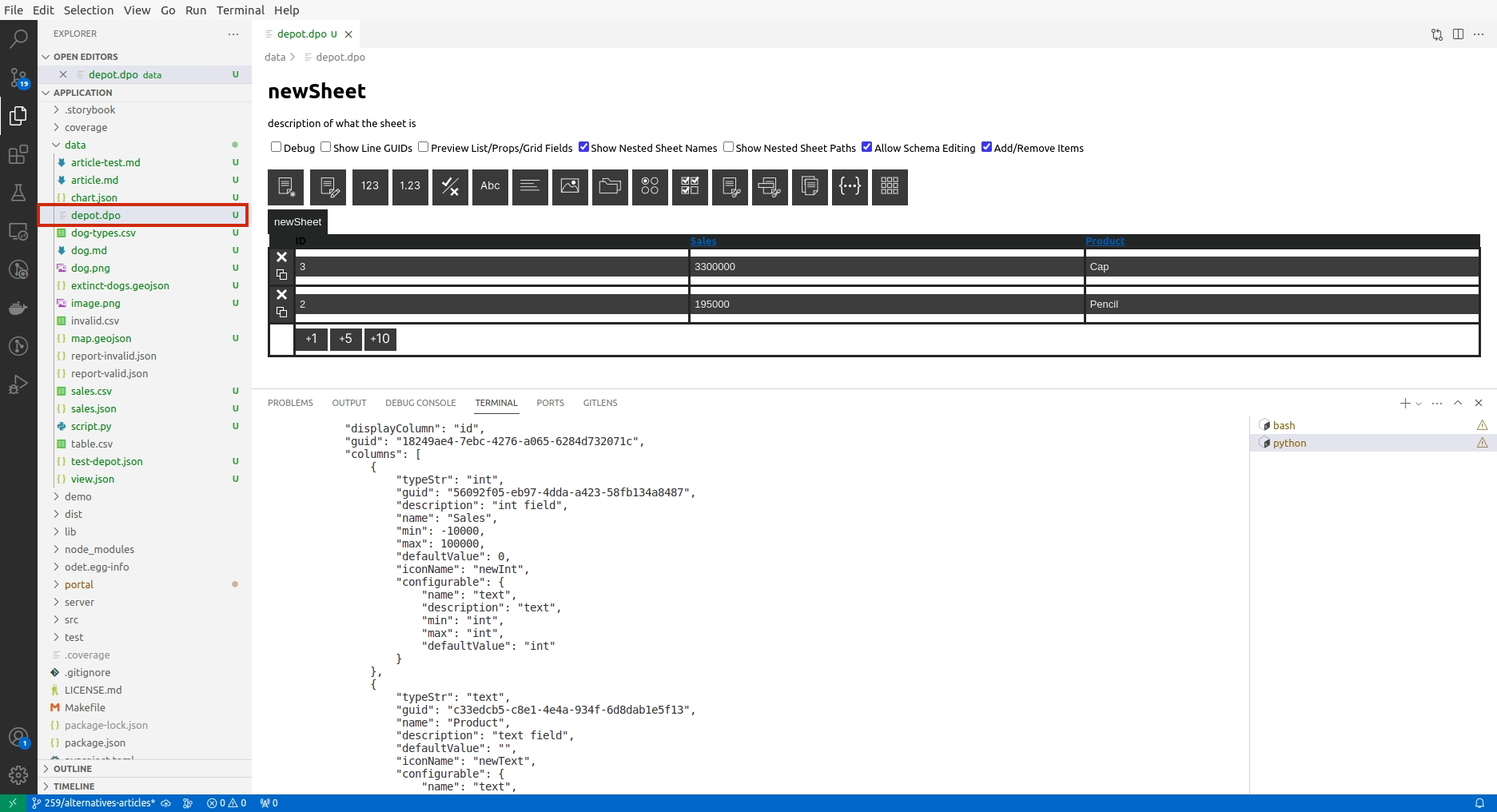Screen dimensions: 1497x812
Task: Enable the Debug checkbox
Action: [x=277, y=147]
